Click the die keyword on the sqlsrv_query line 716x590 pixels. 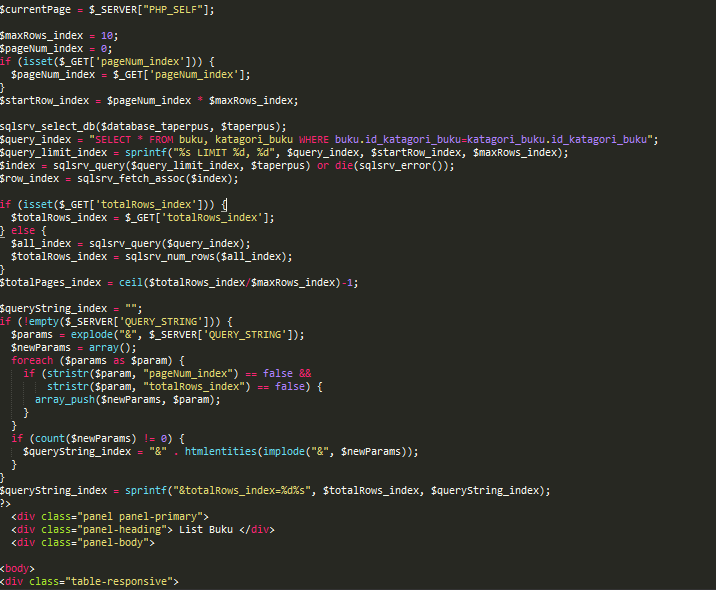pos(344,165)
